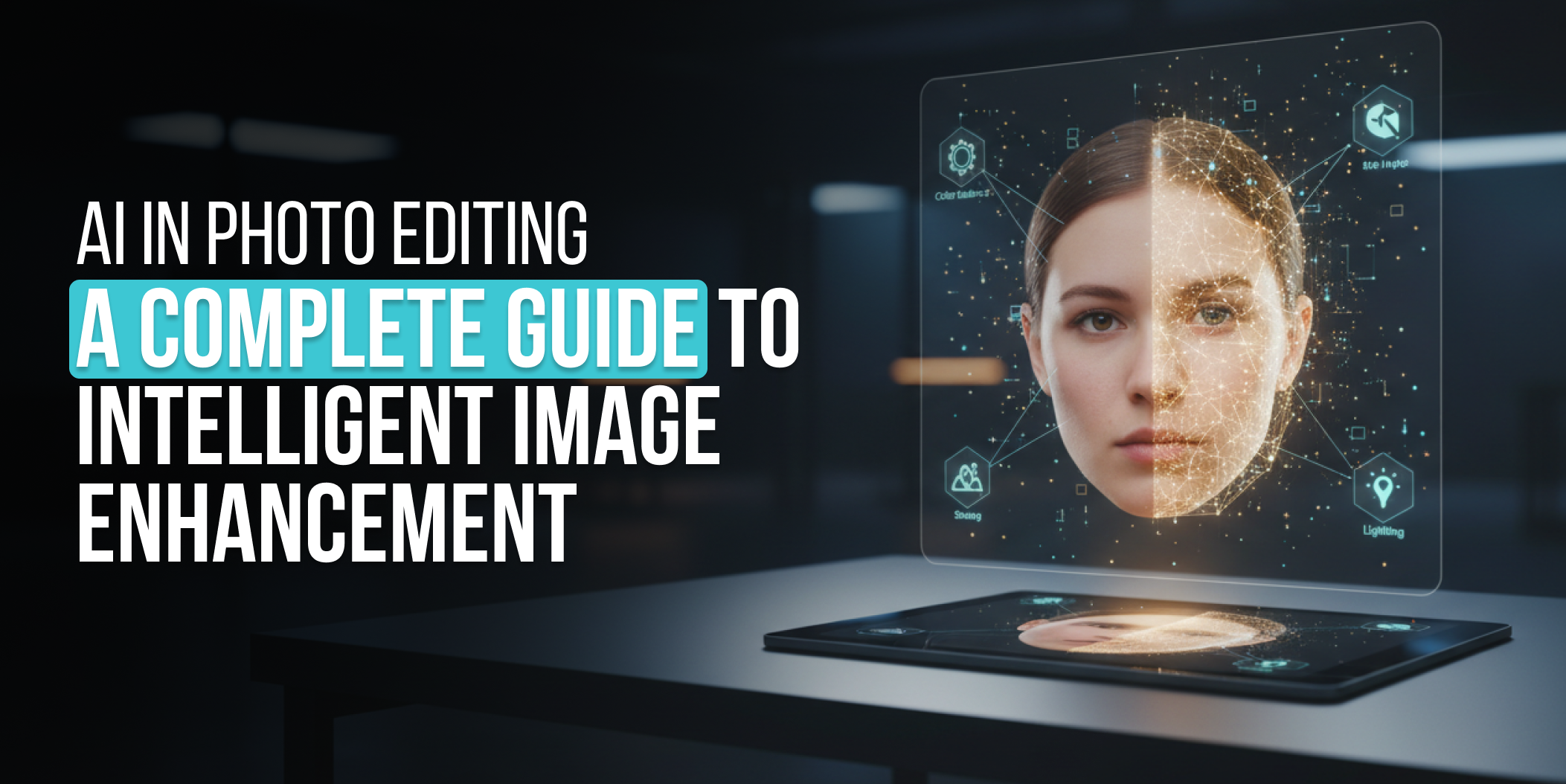The width and height of the screenshot is (1566, 784).
Task: Click the 'INTELLIGENT IMAGE' line
Action: click(x=399, y=426)
